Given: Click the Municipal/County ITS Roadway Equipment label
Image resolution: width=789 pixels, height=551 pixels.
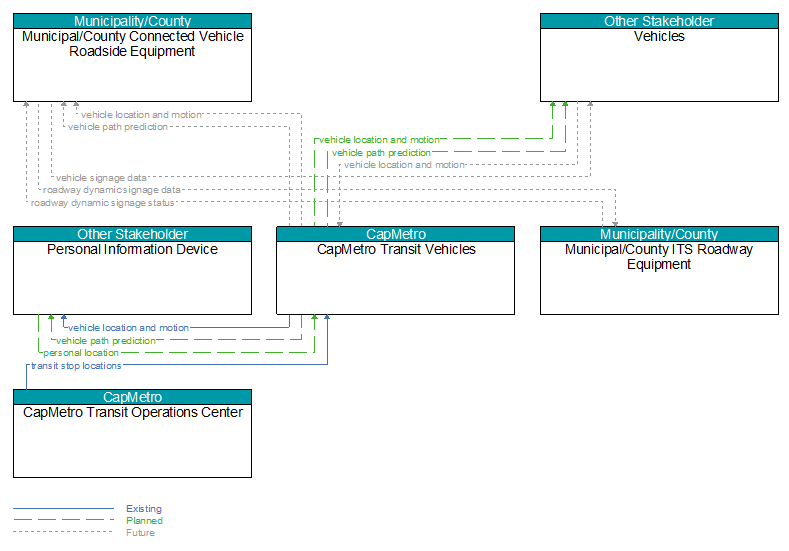Looking at the screenshot, I should point(659,257).
